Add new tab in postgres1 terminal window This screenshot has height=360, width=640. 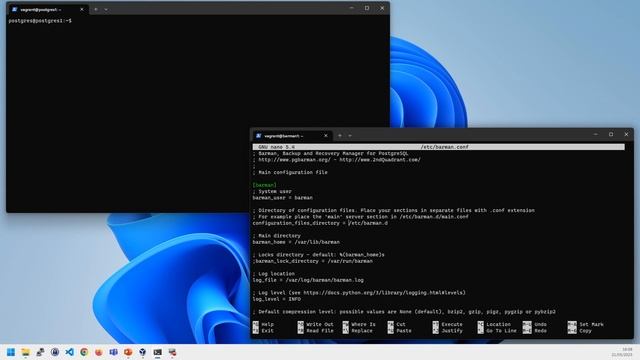click(x=96, y=9)
